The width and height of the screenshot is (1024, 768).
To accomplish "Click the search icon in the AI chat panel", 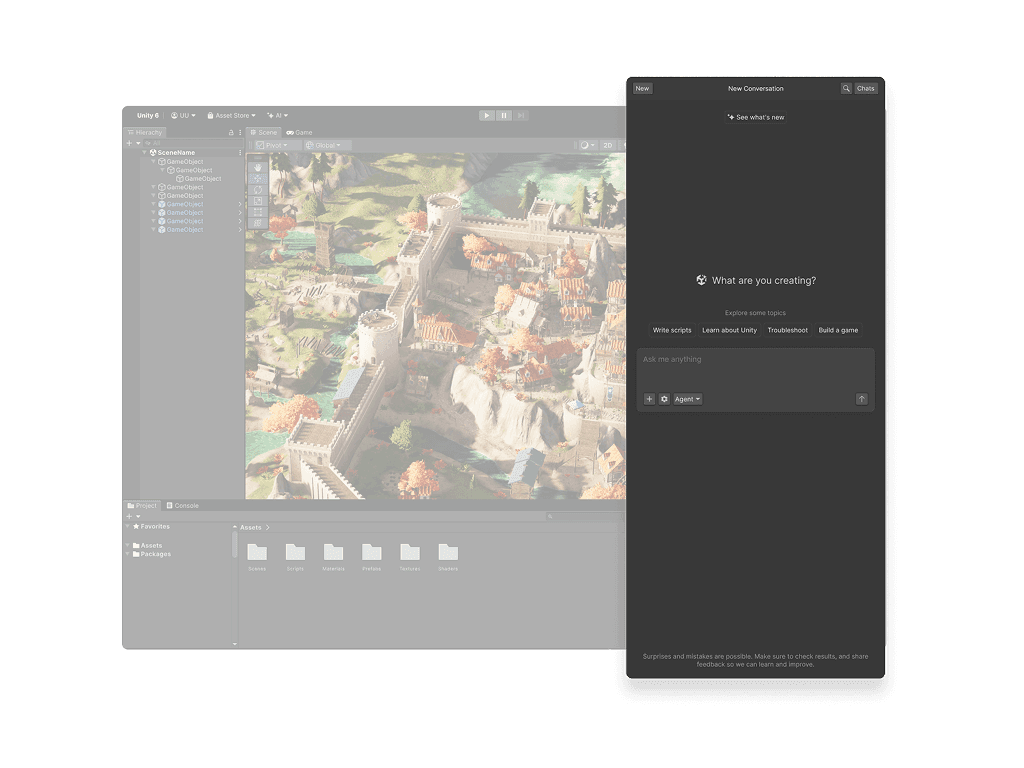I will click(x=846, y=88).
